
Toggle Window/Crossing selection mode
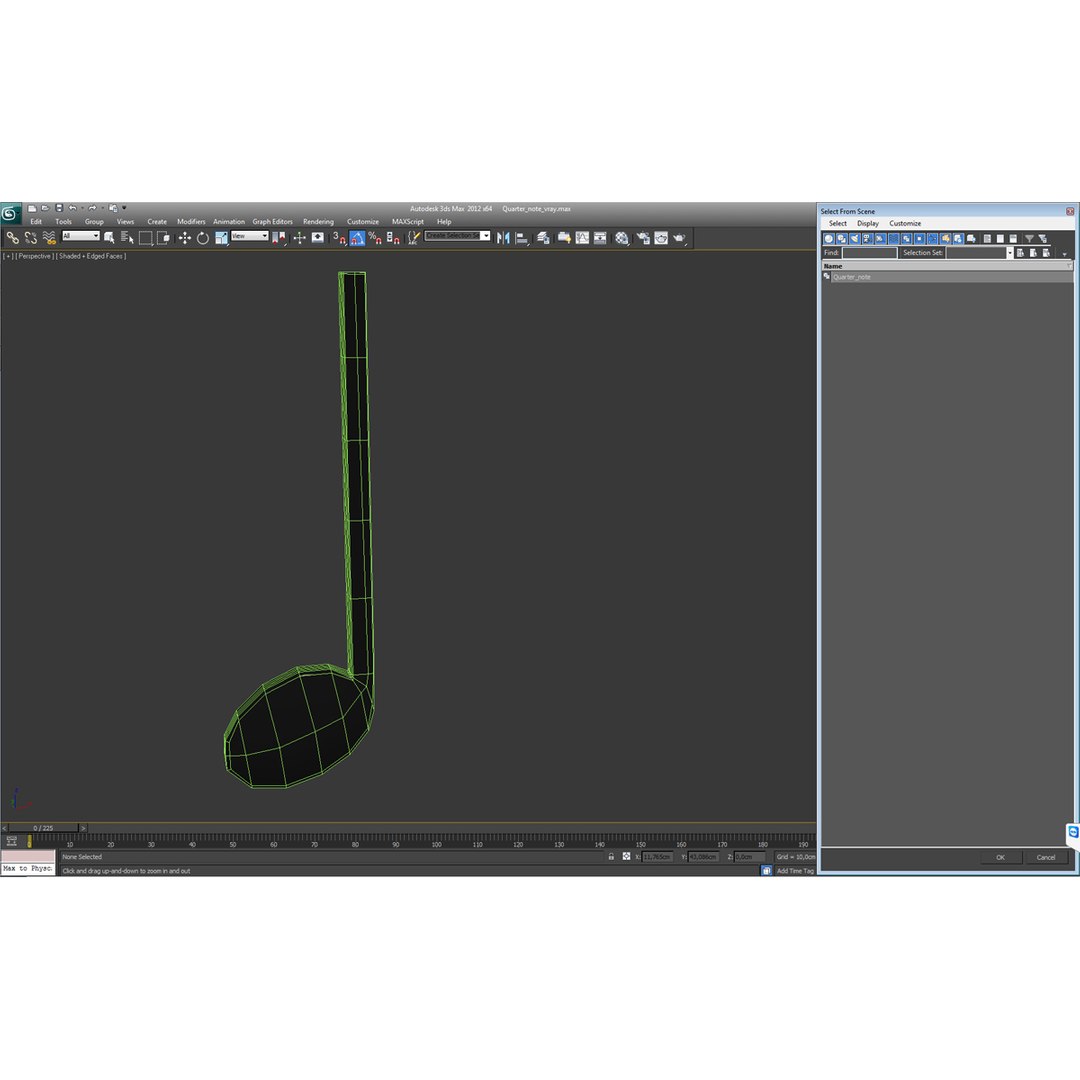(x=163, y=238)
